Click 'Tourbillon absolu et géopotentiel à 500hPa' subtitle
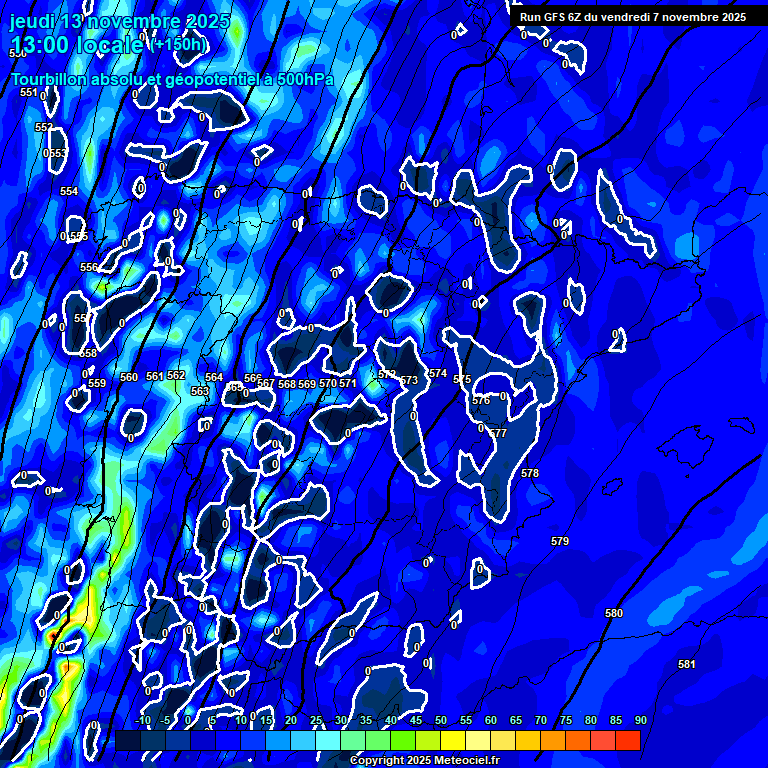 [172, 79]
